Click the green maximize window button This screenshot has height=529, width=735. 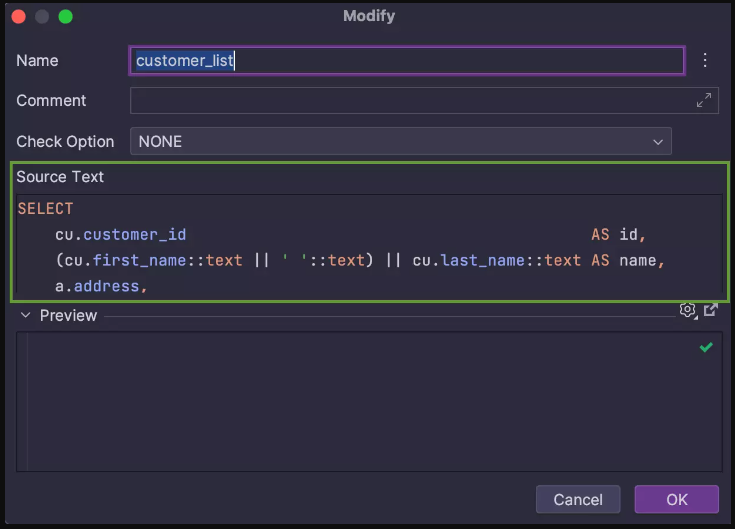[x=65, y=17]
